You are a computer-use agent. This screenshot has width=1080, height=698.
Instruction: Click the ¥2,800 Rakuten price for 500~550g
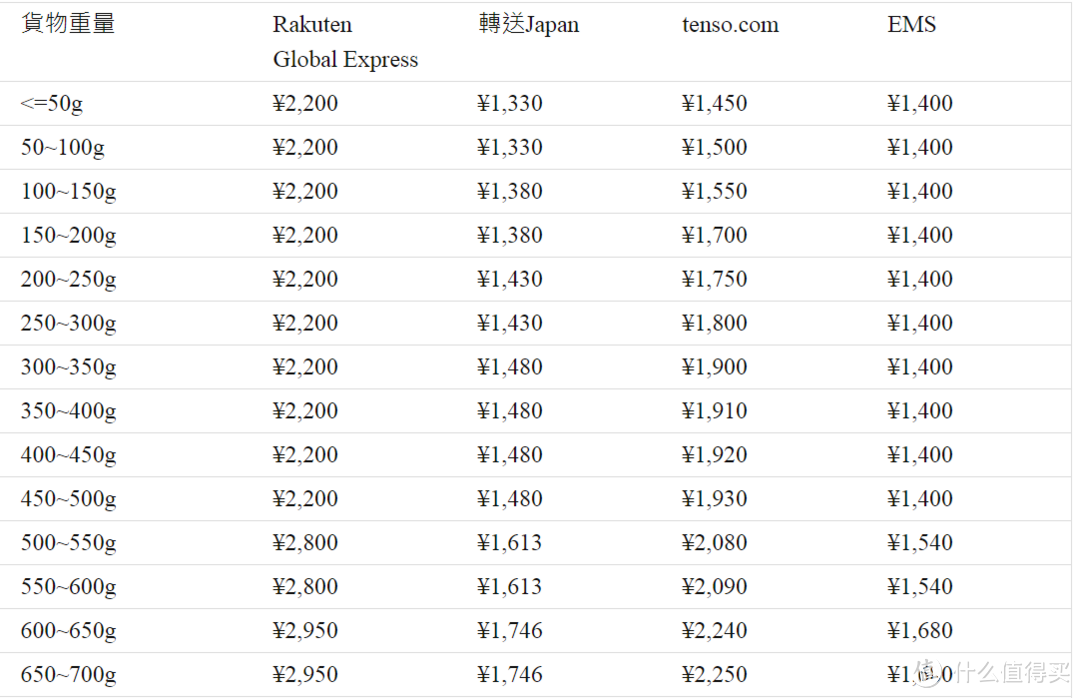305,543
